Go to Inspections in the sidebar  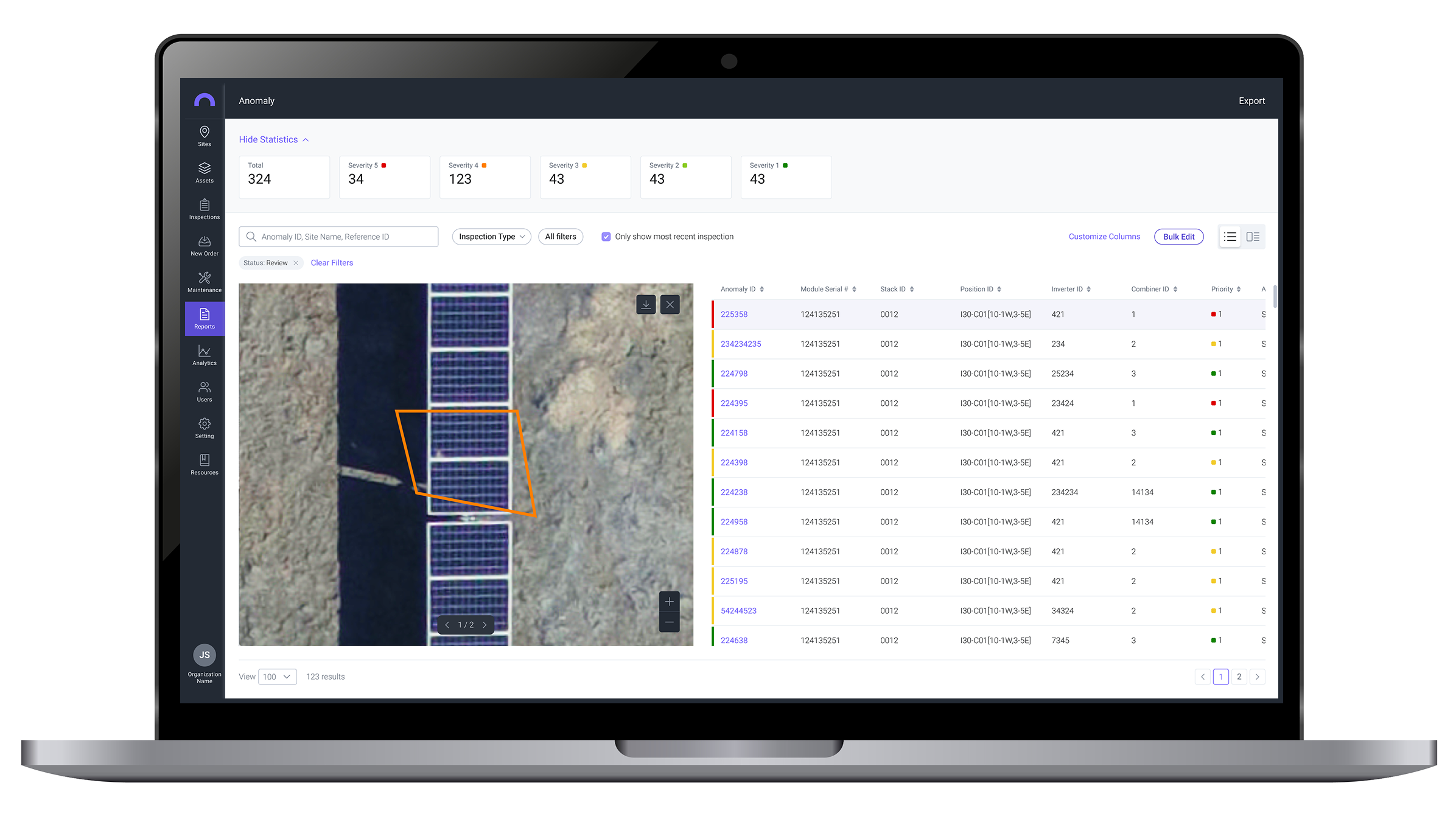(205, 209)
